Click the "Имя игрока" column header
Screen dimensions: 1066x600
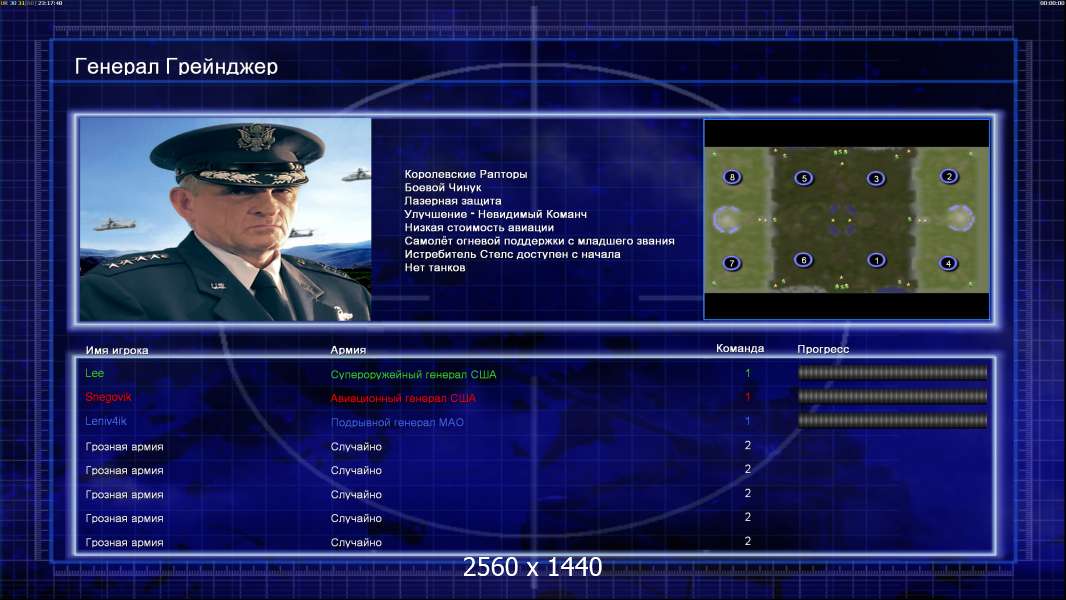pyautogui.click(x=117, y=351)
